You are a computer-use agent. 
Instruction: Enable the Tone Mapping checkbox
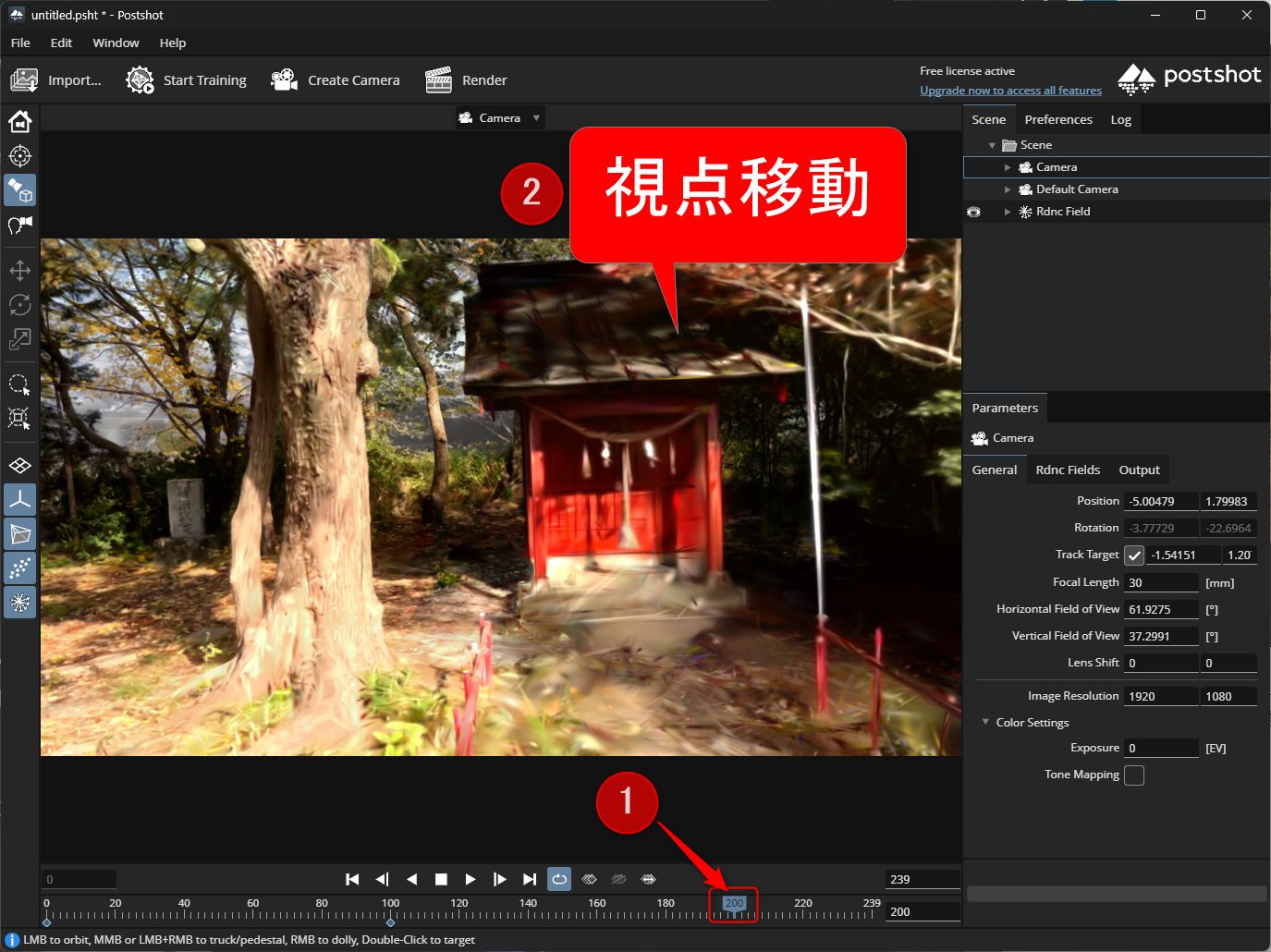click(1134, 775)
